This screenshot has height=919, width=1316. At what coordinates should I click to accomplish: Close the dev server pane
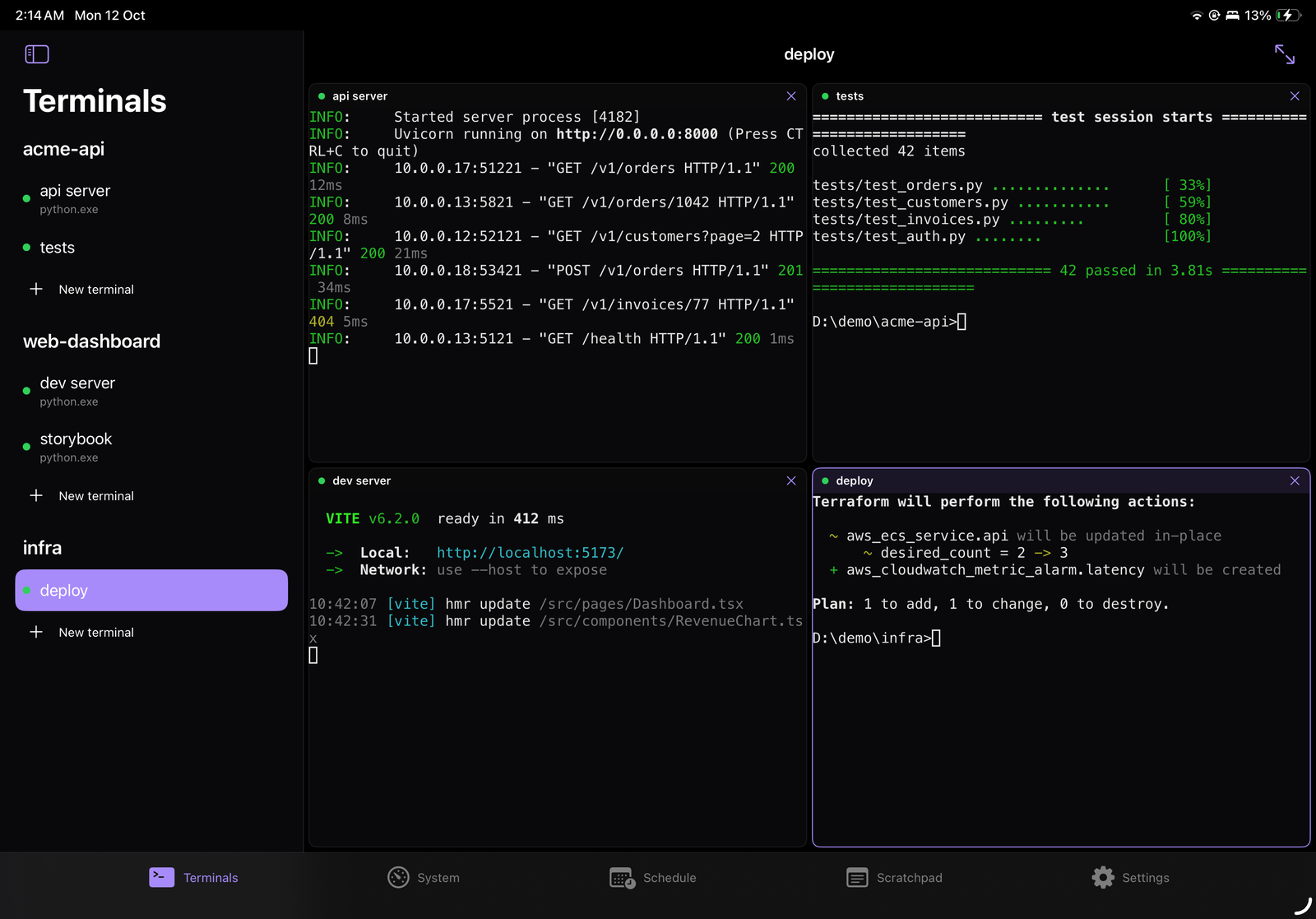(x=791, y=480)
